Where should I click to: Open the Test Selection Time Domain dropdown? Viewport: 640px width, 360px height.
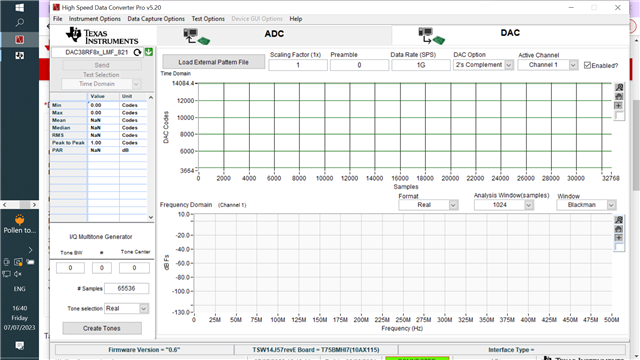(101, 84)
